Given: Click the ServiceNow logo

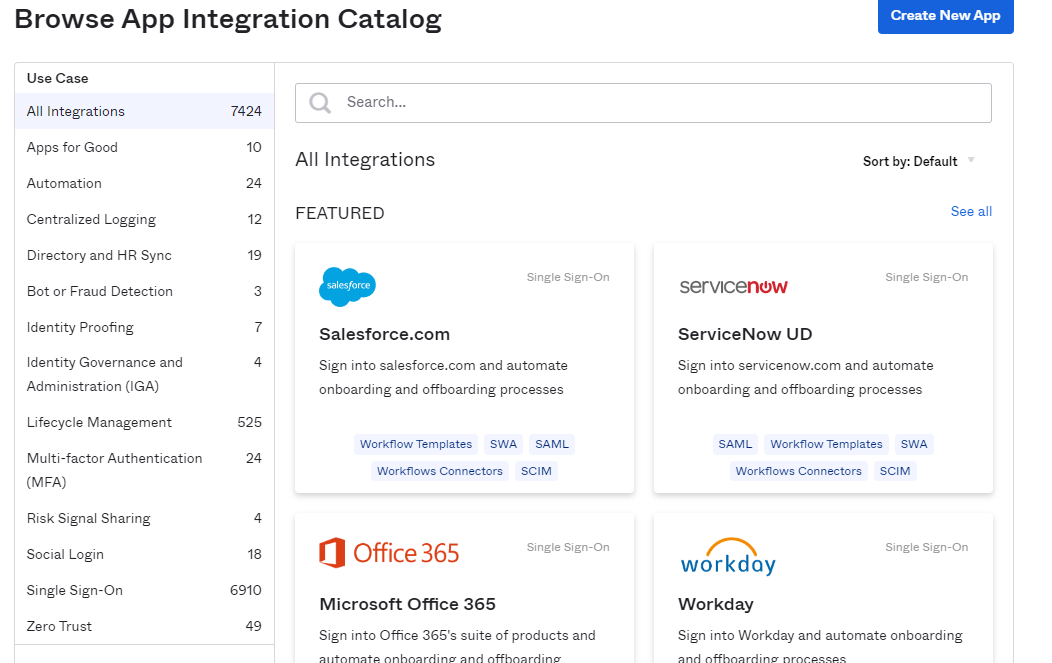Looking at the screenshot, I should (733, 287).
